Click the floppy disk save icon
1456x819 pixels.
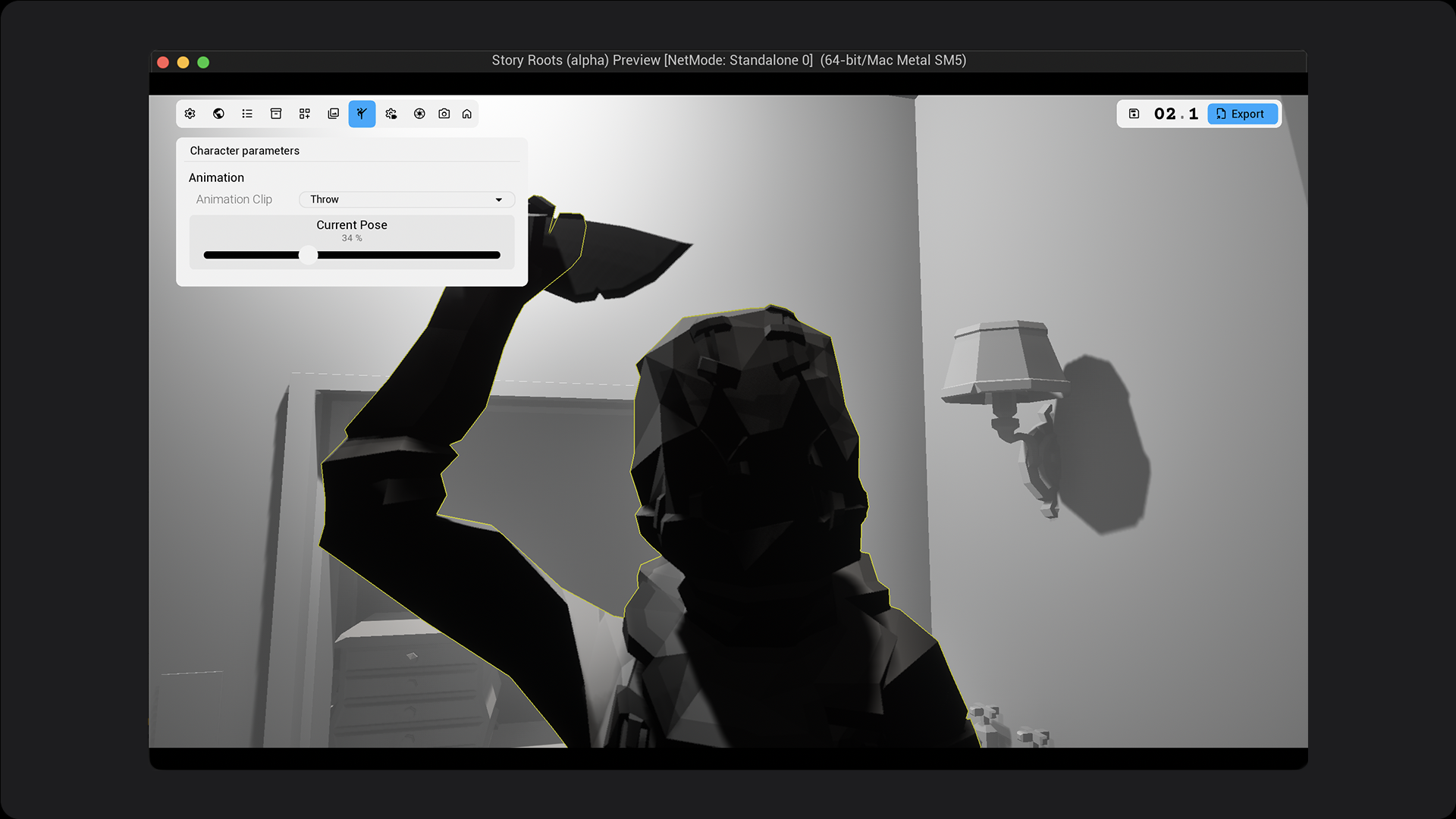point(1134,114)
